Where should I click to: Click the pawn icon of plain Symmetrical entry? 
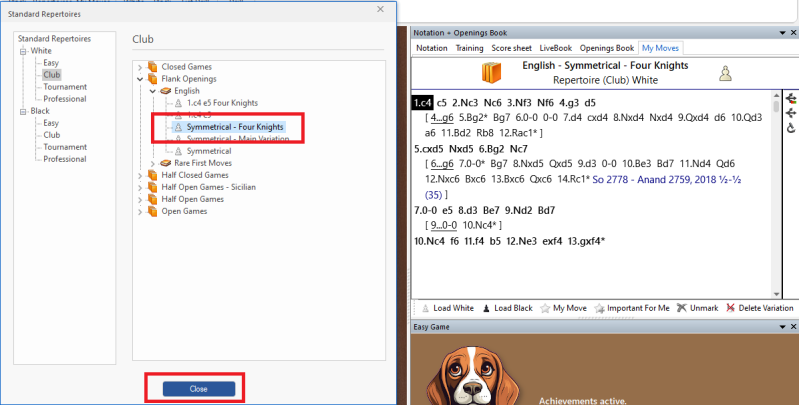pos(178,151)
